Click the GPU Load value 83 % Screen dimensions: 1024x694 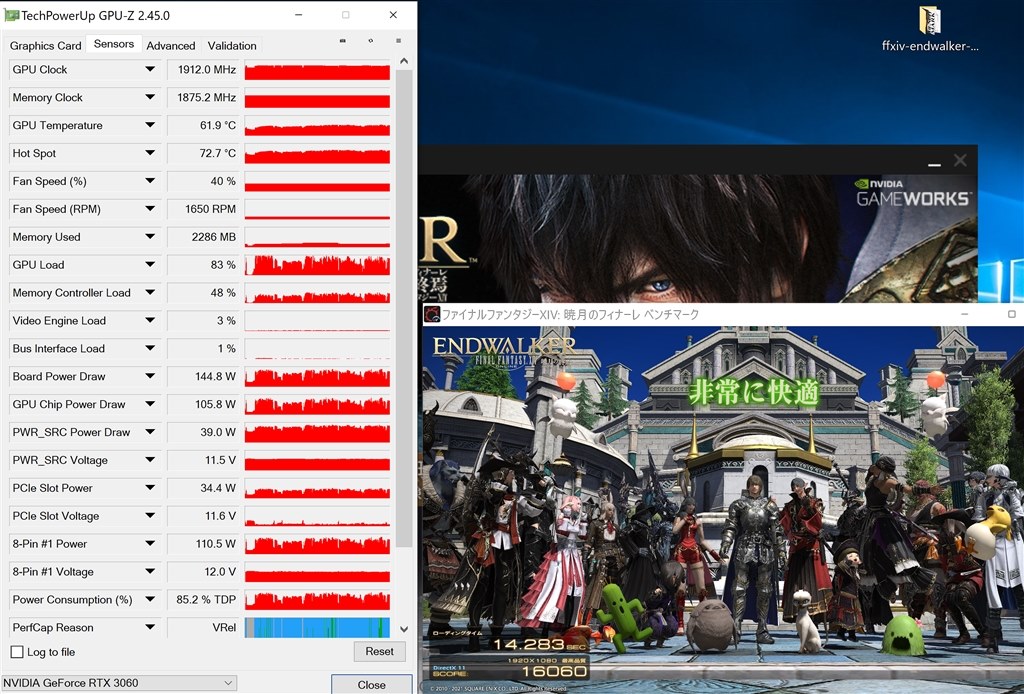coord(223,264)
